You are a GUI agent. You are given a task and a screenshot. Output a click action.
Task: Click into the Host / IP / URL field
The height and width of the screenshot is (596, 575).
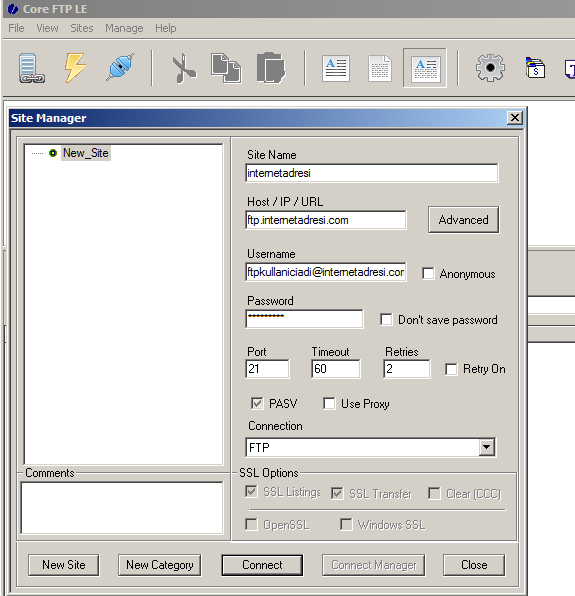pyautogui.click(x=326, y=220)
